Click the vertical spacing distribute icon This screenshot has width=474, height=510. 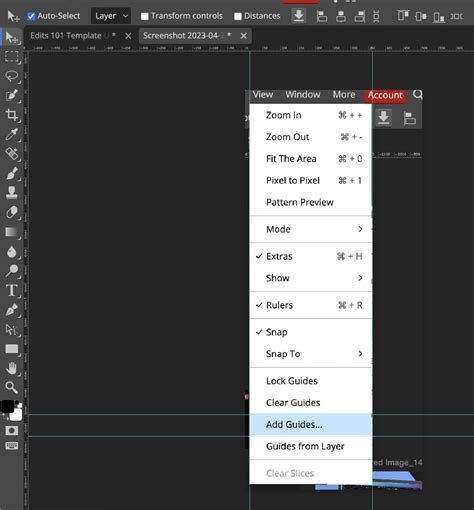(376, 16)
